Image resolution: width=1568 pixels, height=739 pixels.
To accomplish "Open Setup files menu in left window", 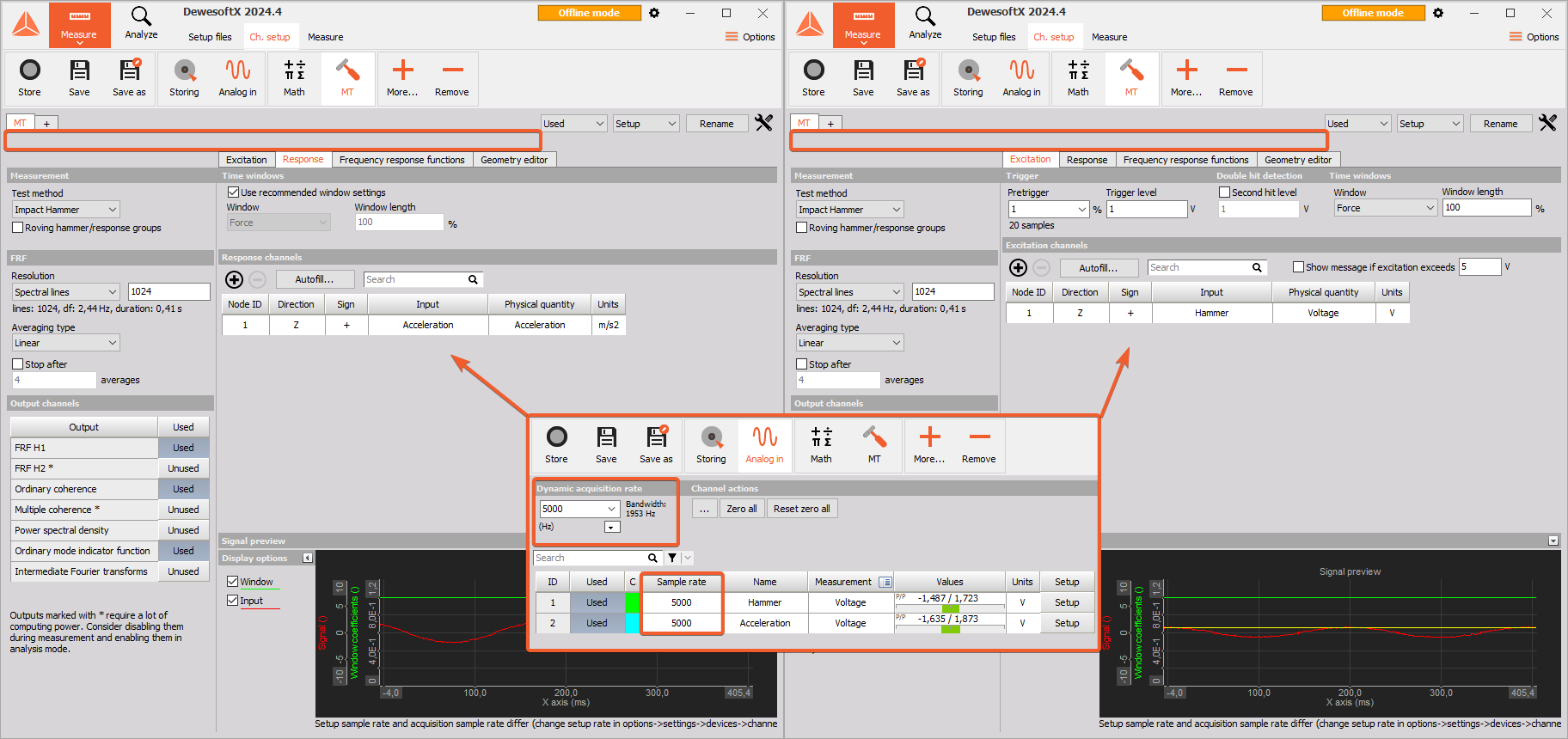I will (x=210, y=37).
